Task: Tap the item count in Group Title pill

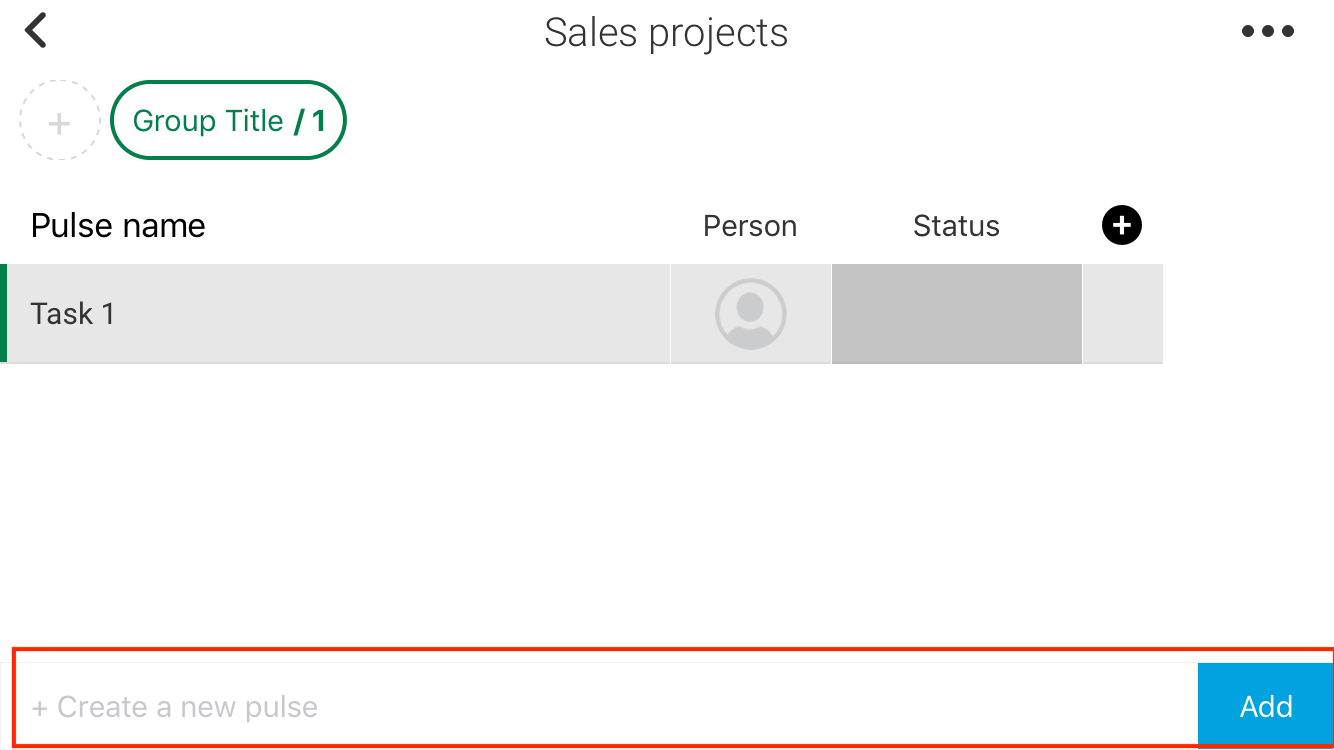Action: tap(310, 121)
